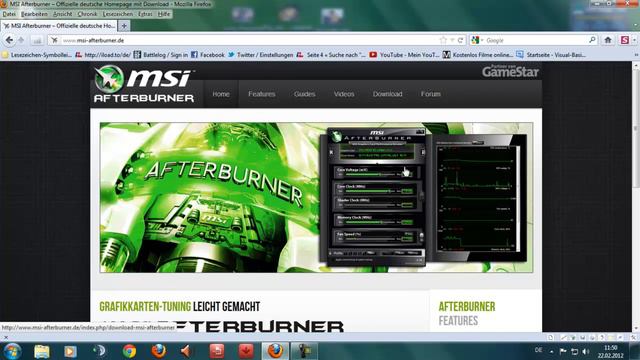This screenshot has height=360, width=640.
Task: Open the Battlelog / Sign in bookmark
Action: pyautogui.click(x=161, y=55)
